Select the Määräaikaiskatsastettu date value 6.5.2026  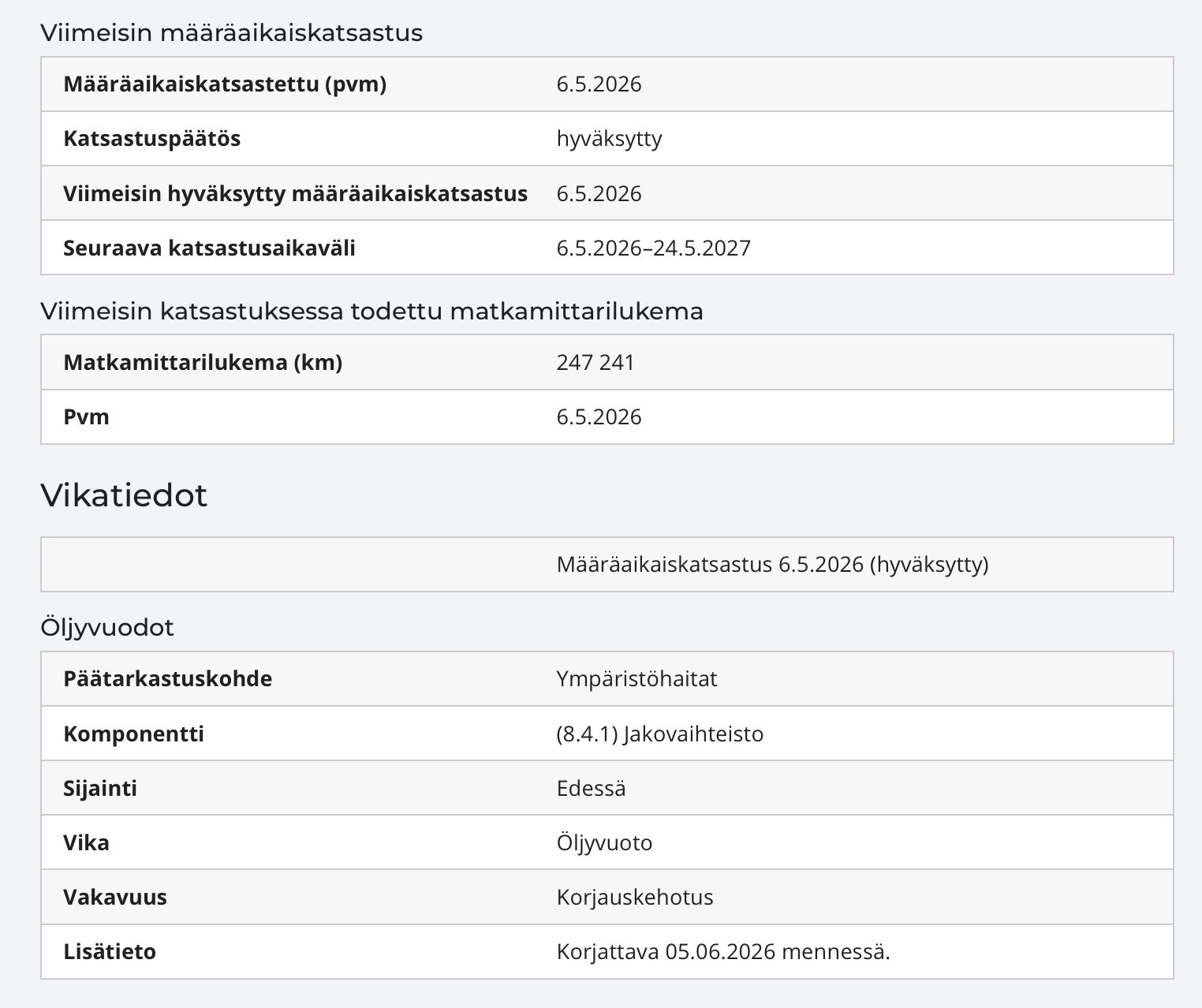[x=599, y=84]
